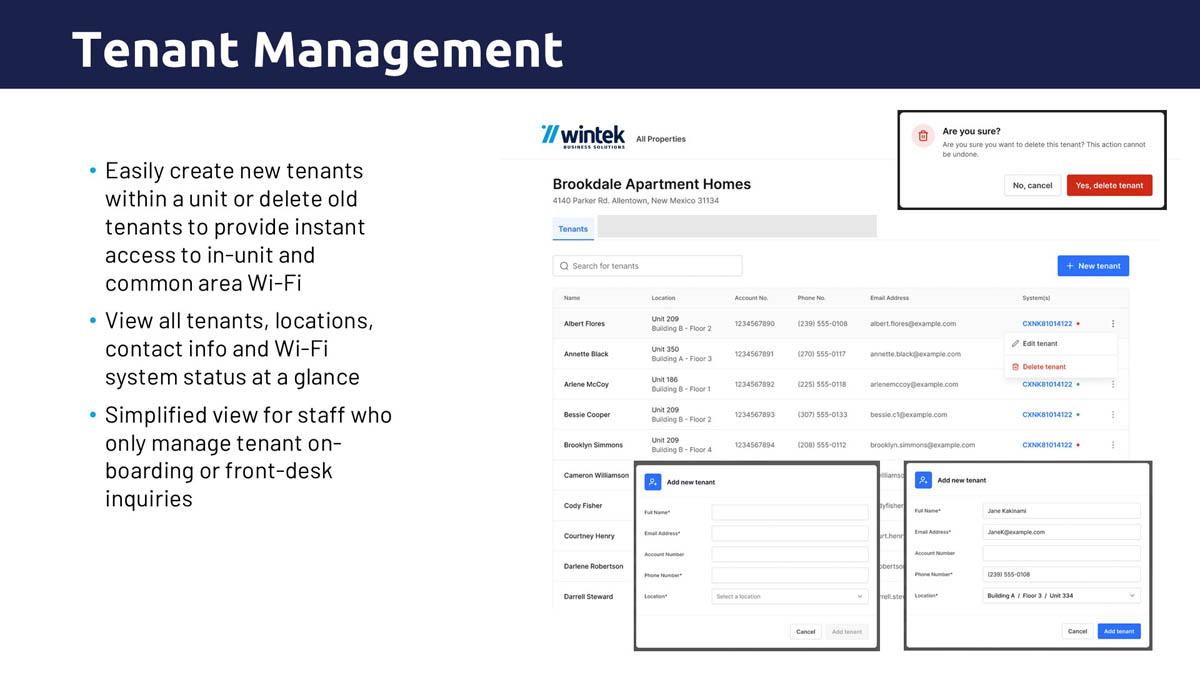
Task: Click phone number '(270) 555-0117'
Action: 822,354
